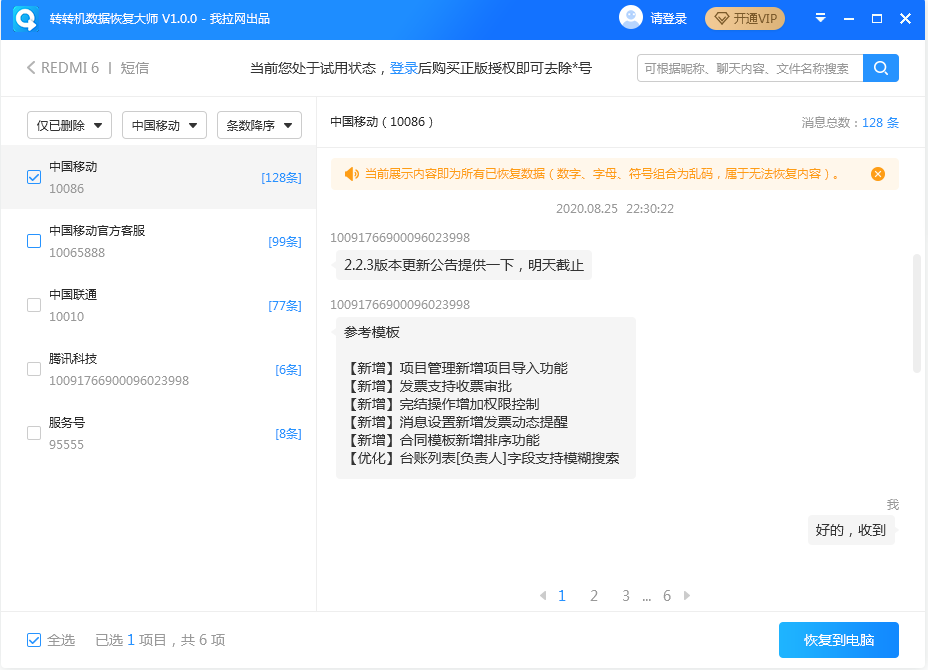Go to next page arrow
This screenshot has width=928, height=670.
pos(687,595)
